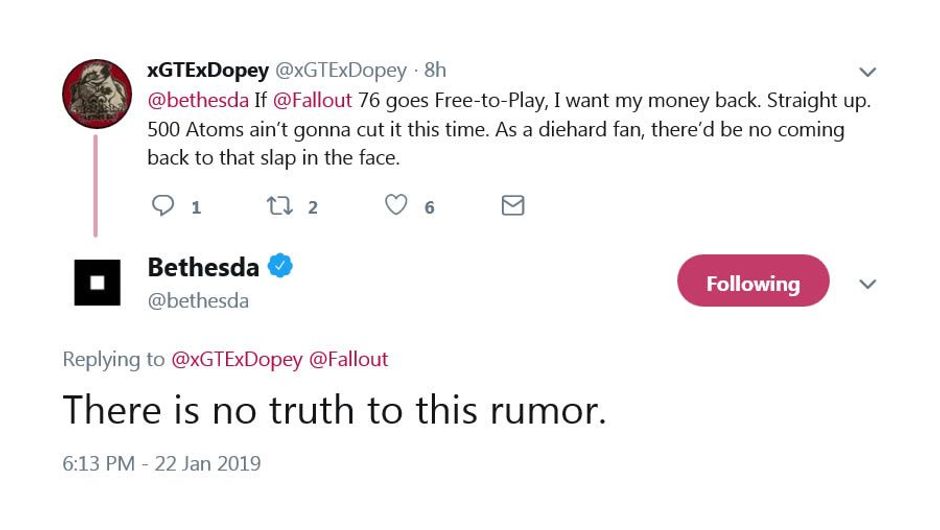Toggle the Following button for Bethesda
Screen dimensions: 940x530
pyautogui.click(x=753, y=283)
